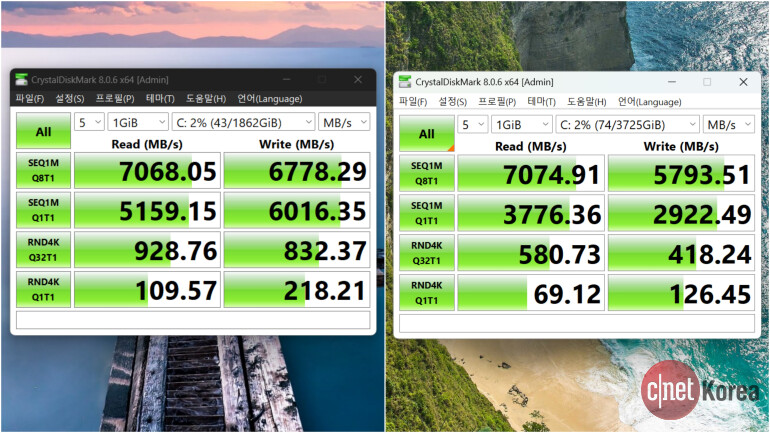The width and height of the screenshot is (770, 433).
Task: Click the 2922.49 write result
Action: coord(681,213)
